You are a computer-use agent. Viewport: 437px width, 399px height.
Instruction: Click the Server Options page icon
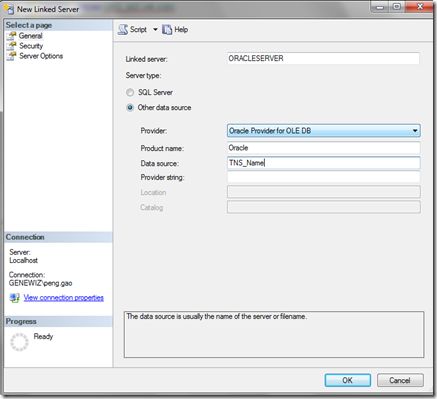tap(12, 56)
